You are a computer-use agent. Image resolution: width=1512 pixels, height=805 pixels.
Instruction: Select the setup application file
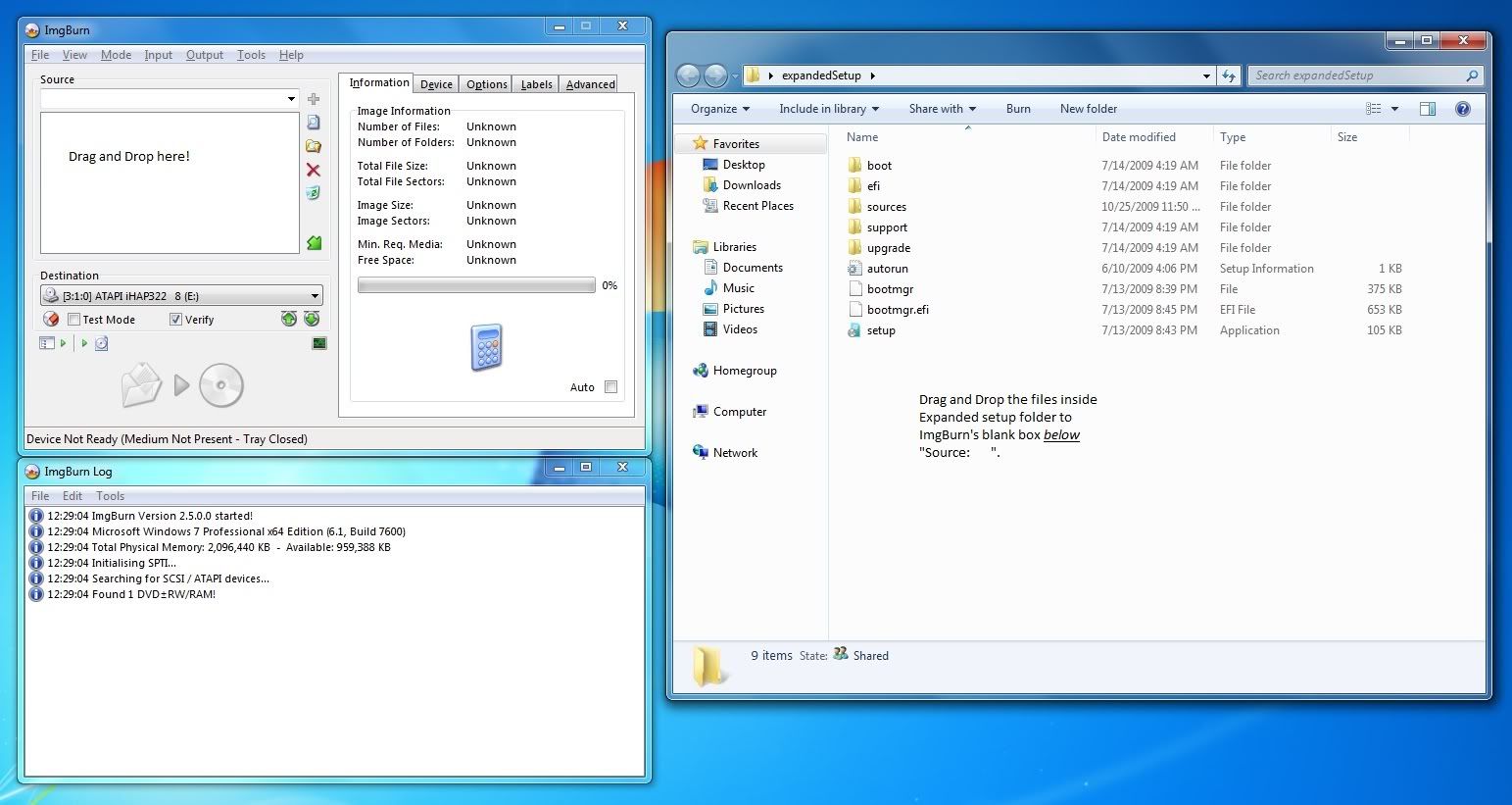click(x=881, y=330)
